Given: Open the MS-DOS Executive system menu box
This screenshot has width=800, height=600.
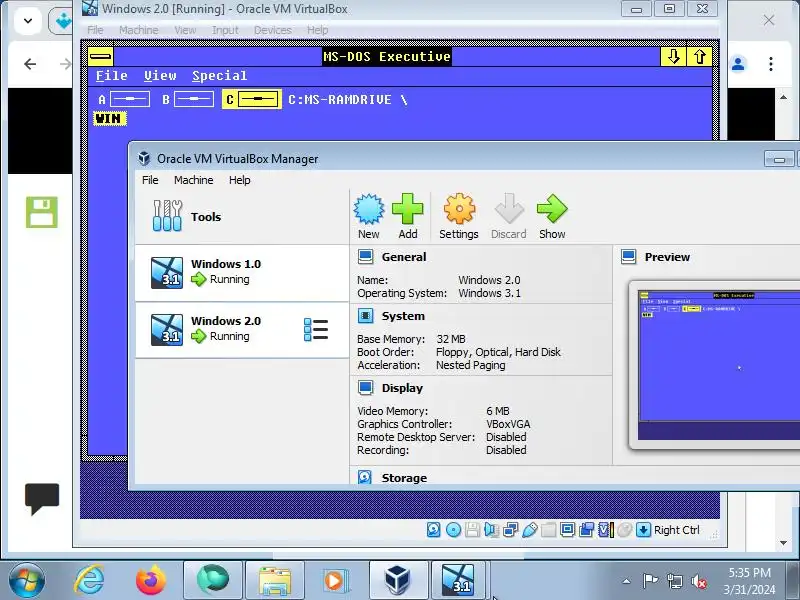Looking at the screenshot, I should click(101, 56).
